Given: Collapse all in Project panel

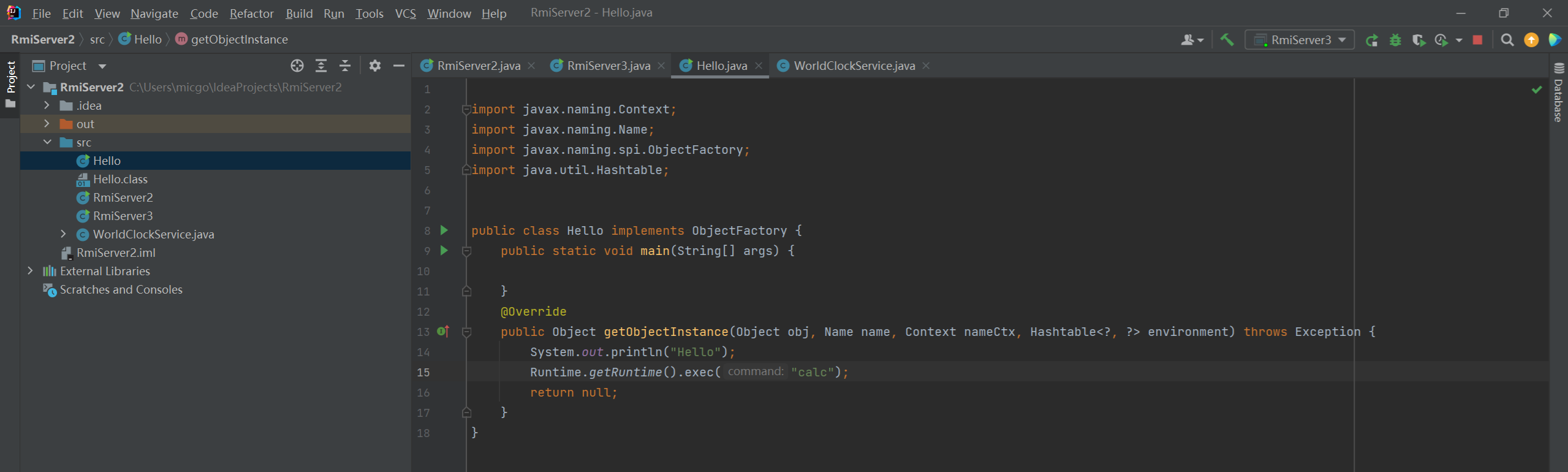Looking at the screenshot, I should coord(345,66).
